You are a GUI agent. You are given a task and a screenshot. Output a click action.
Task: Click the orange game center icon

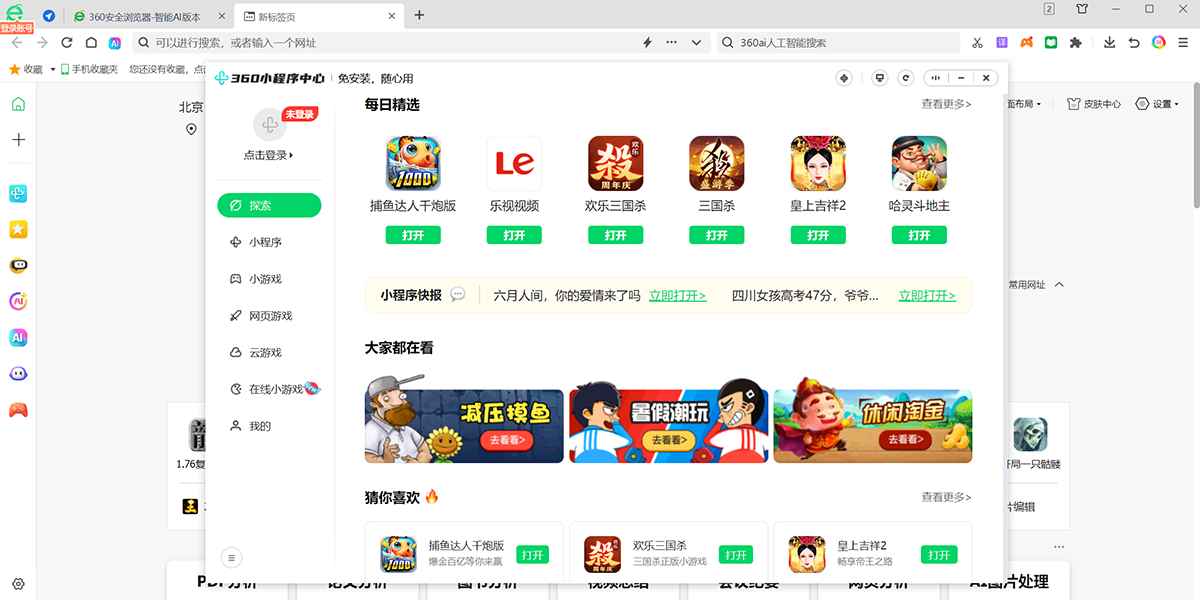(x=1026, y=43)
